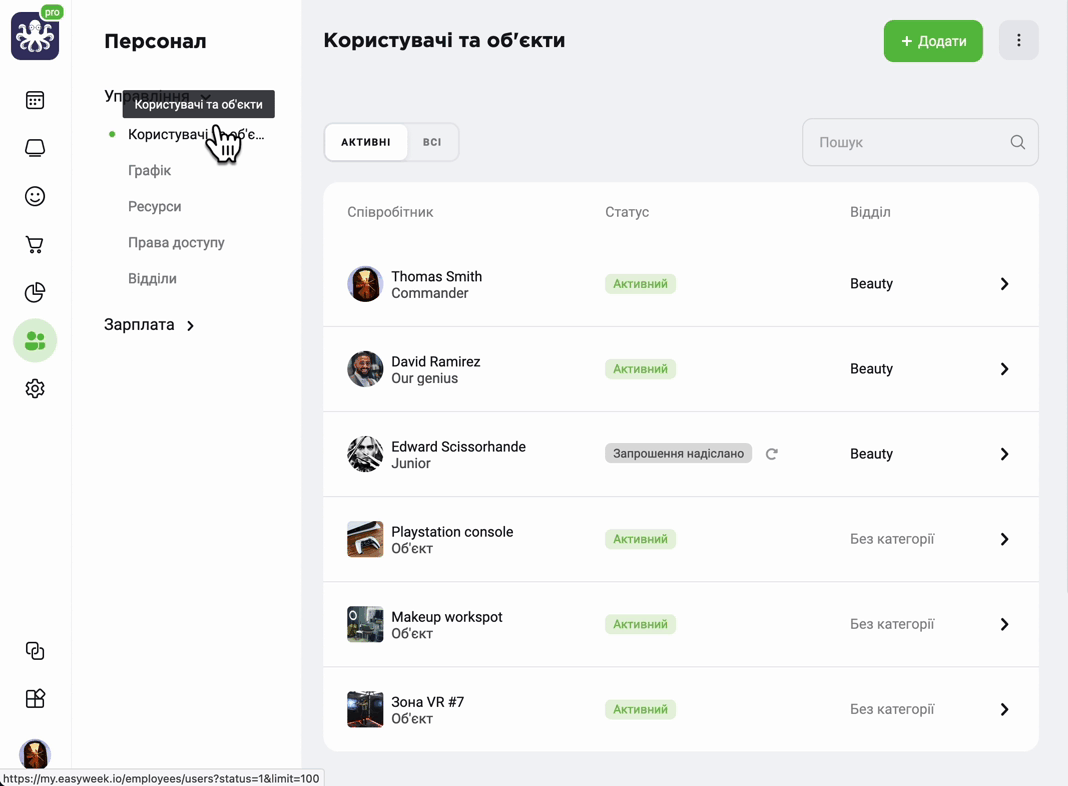Click the Makeup workspot name
1068x786 pixels.
click(x=447, y=617)
